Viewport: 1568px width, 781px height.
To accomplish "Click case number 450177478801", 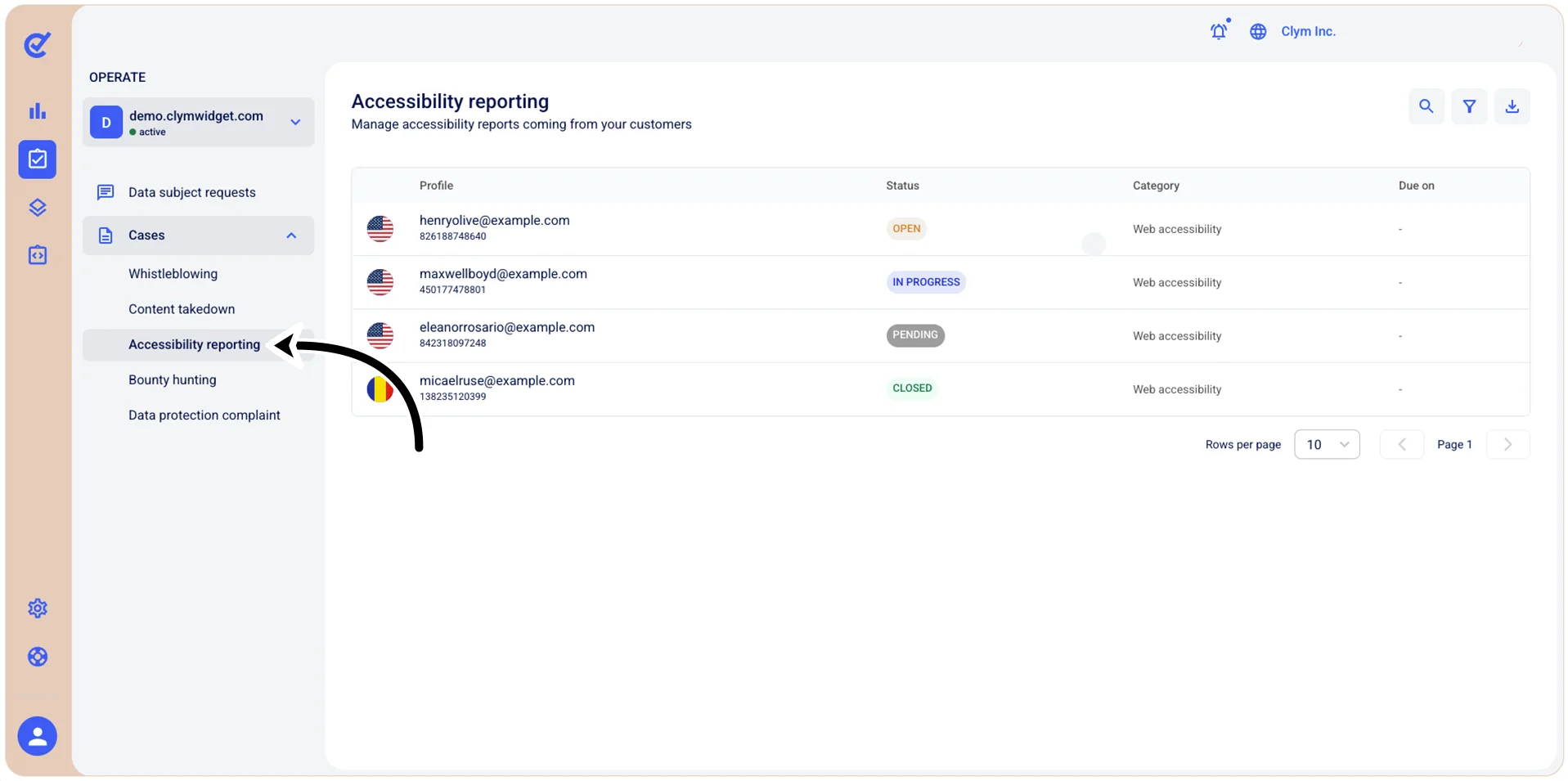I will click(452, 290).
